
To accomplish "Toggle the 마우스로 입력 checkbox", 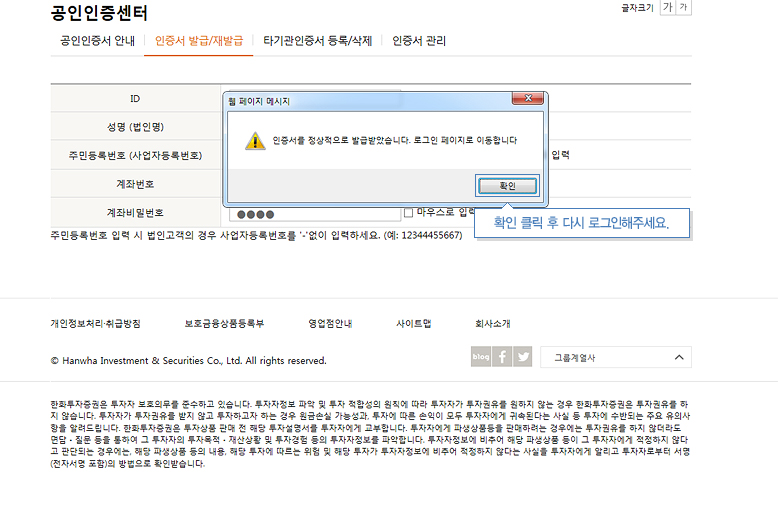I will [409, 212].
